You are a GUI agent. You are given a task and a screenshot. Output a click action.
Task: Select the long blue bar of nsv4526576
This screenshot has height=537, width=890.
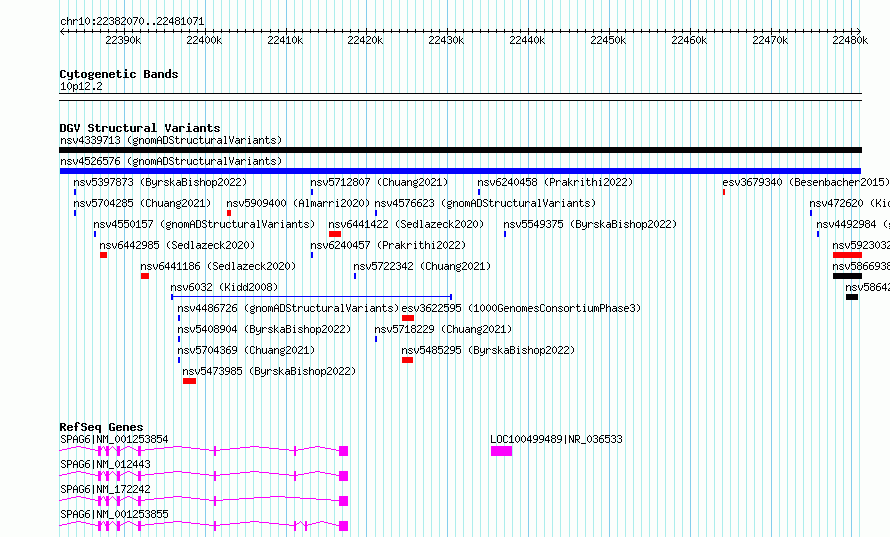(x=460, y=171)
